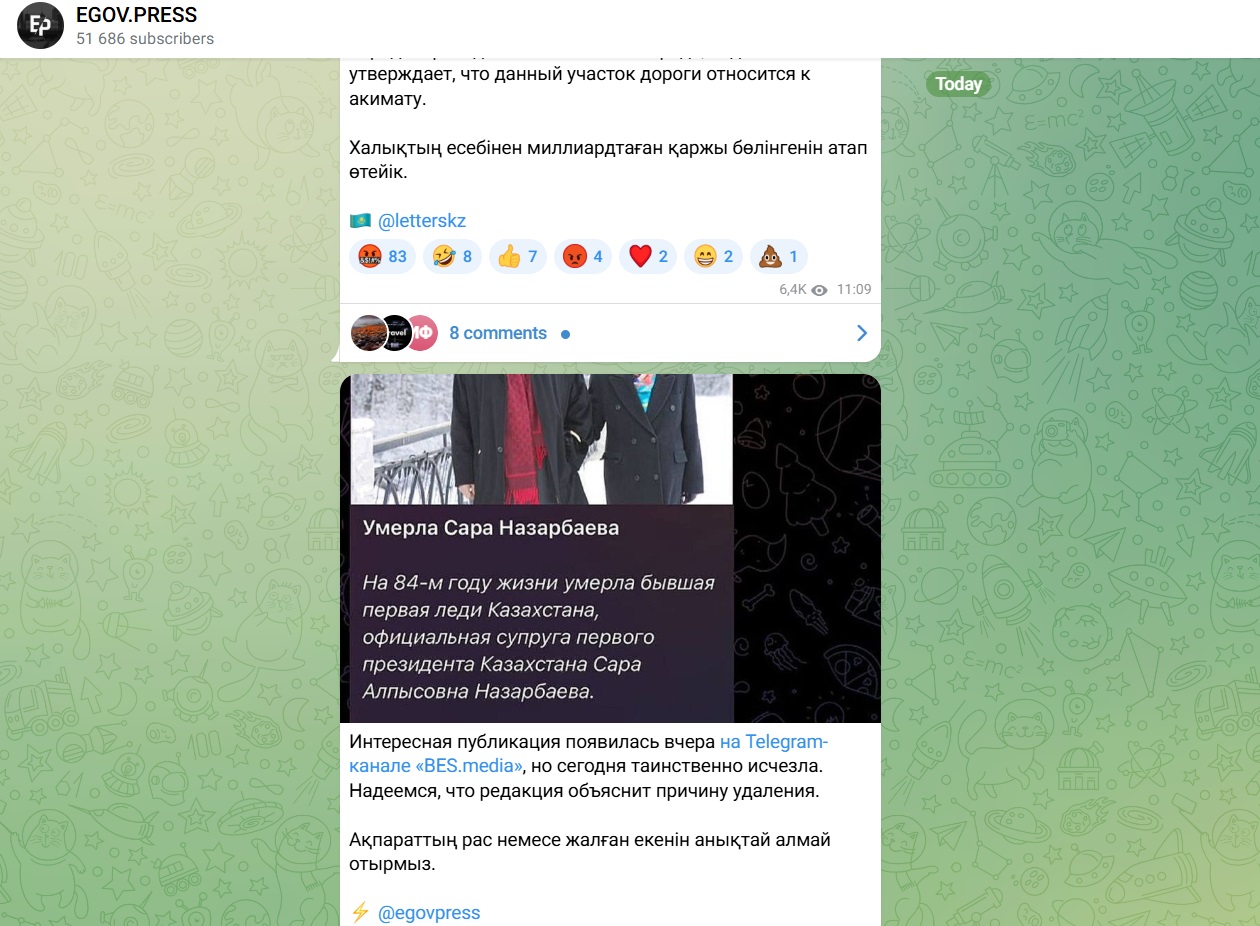React with the thumbs up emoji (7)

pos(517,257)
